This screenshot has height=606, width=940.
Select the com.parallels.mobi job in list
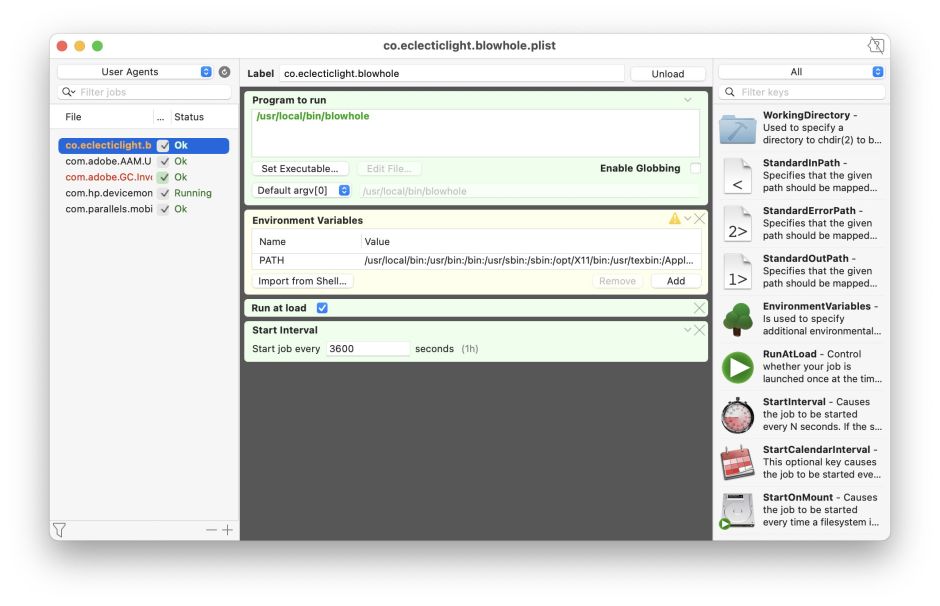[108, 209]
